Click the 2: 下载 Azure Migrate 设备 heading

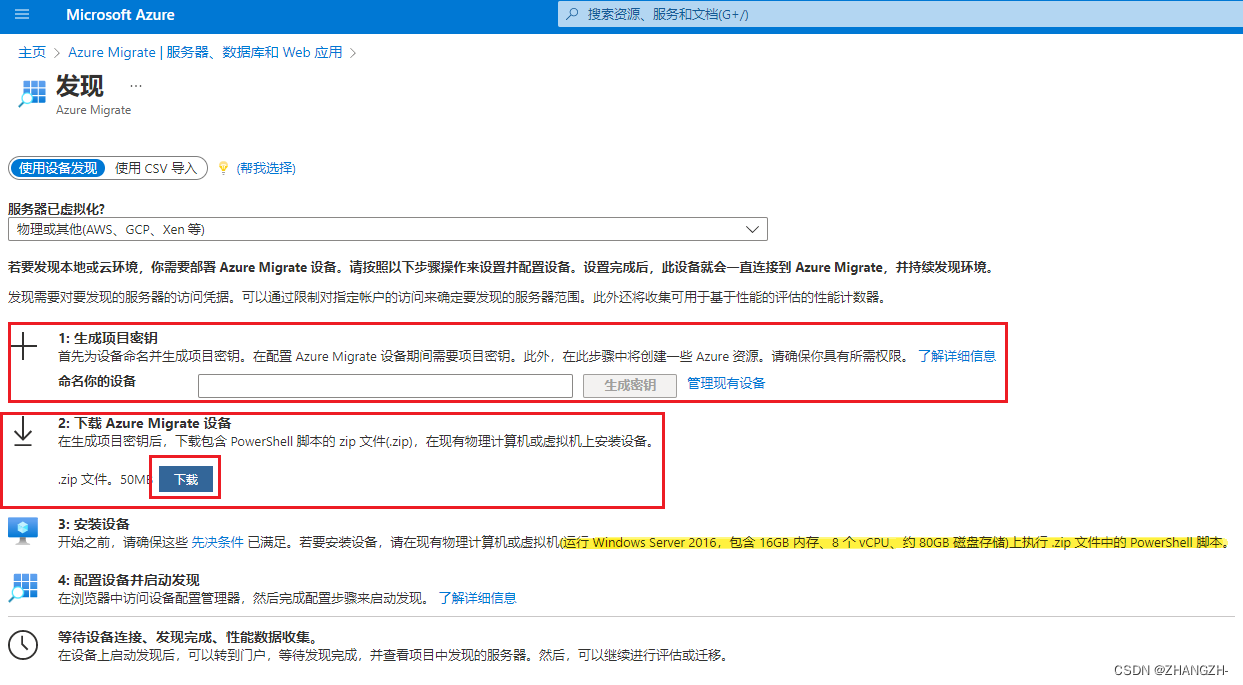click(x=145, y=423)
